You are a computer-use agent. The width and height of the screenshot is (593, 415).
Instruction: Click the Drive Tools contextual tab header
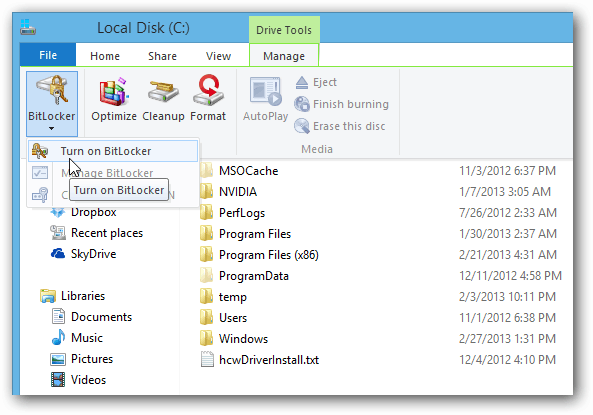(x=284, y=30)
